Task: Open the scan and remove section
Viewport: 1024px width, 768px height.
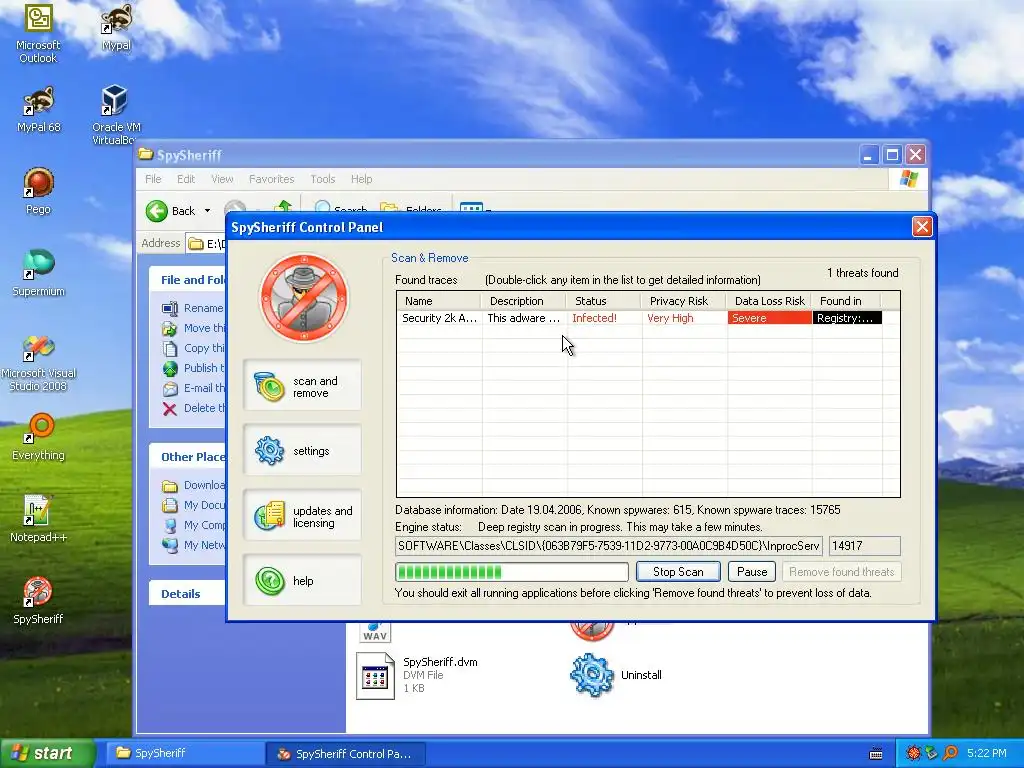Action: point(302,386)
